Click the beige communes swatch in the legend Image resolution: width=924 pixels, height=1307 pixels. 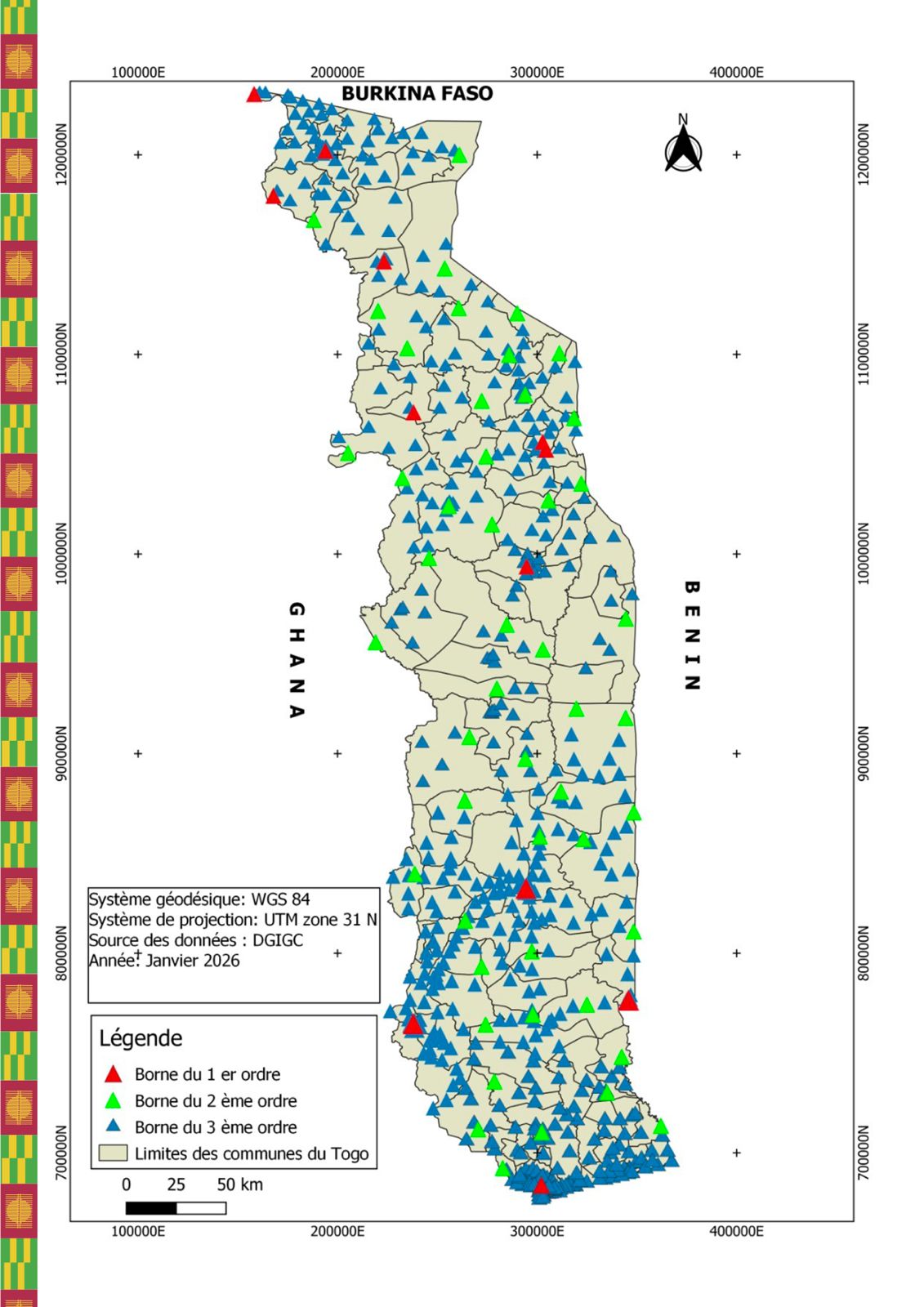(x=114, y=1153)
